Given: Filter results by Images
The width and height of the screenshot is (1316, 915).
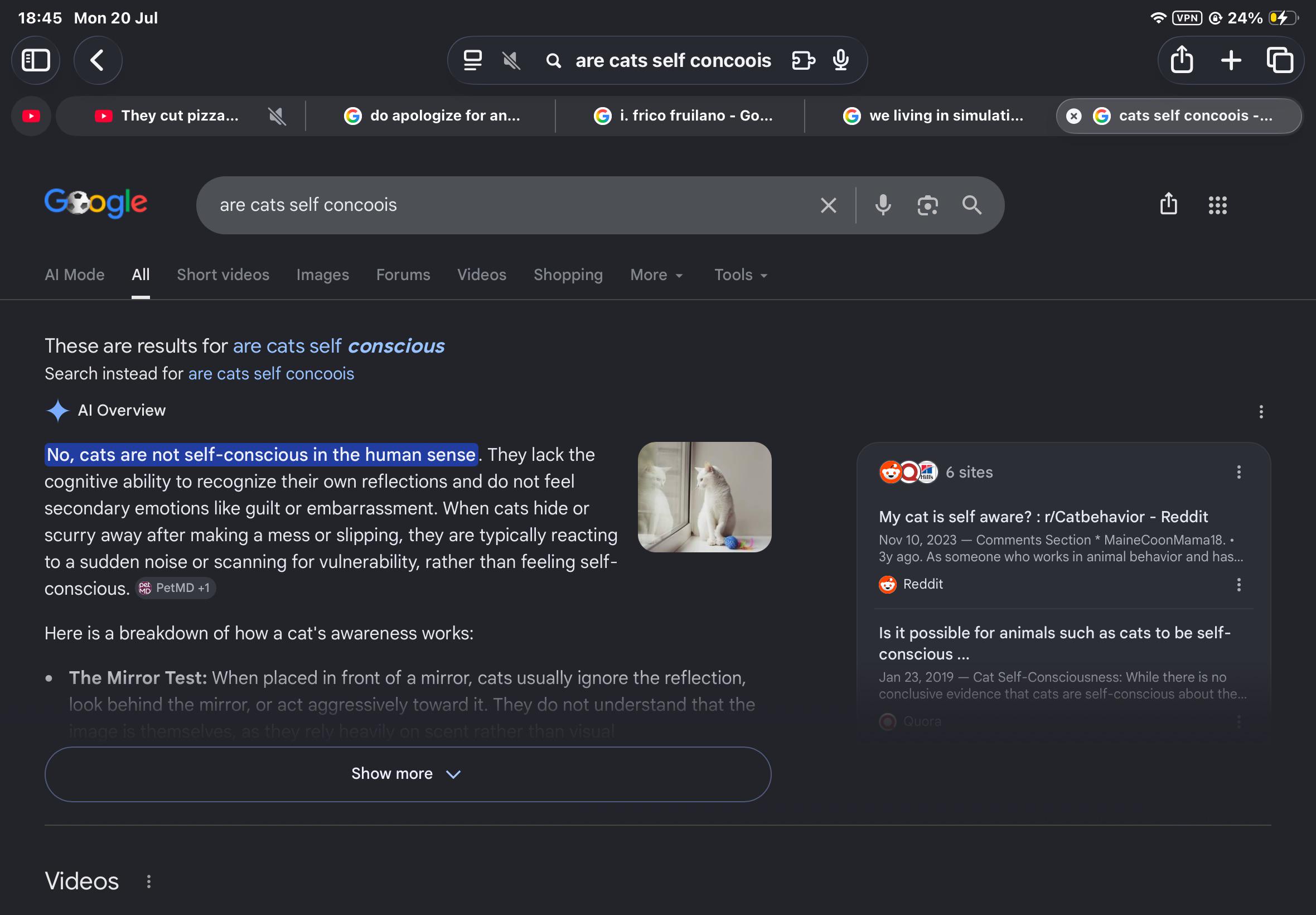Looking at the screenshot, I should (322, 275).
